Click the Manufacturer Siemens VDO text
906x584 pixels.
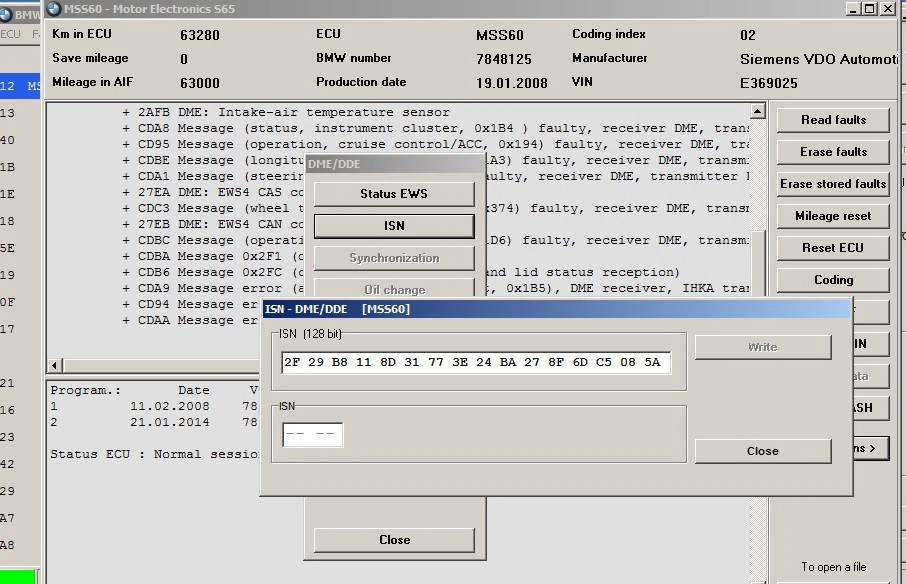tap(819, 59)
